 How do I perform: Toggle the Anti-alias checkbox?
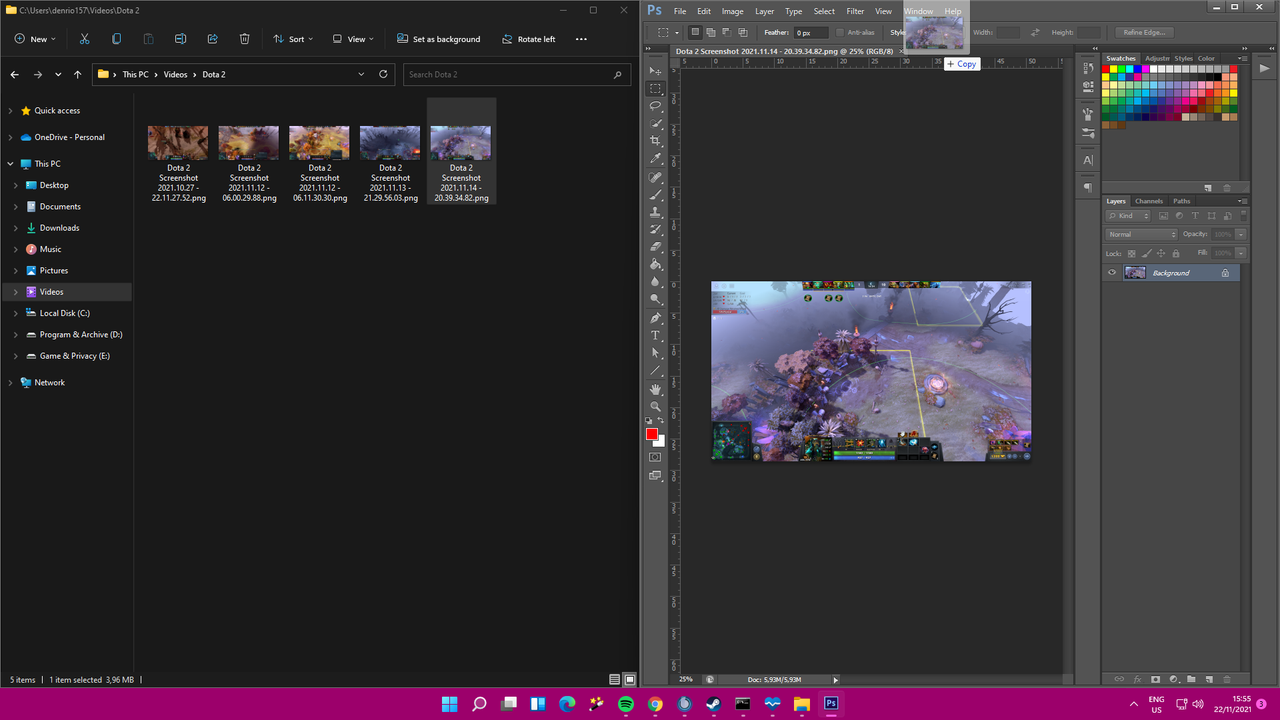840,33
